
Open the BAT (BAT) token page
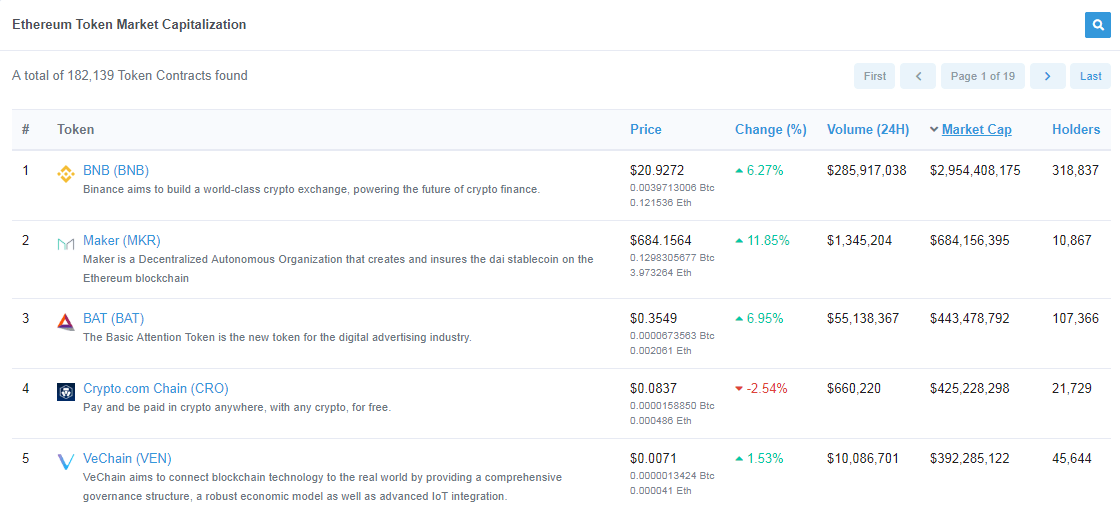(x=113, y=318)
